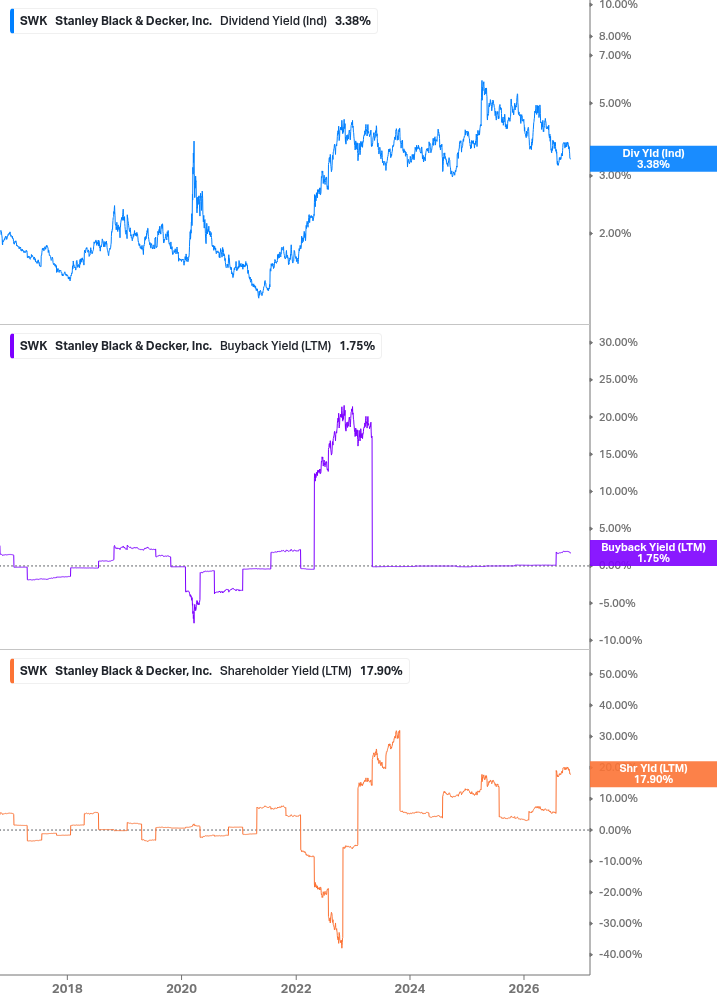Image resolution: width=717 pixels, height=1005 pixels.
Task: Click the 25.00% tick on buyback yield axis
Action: [x=618, y=379]
